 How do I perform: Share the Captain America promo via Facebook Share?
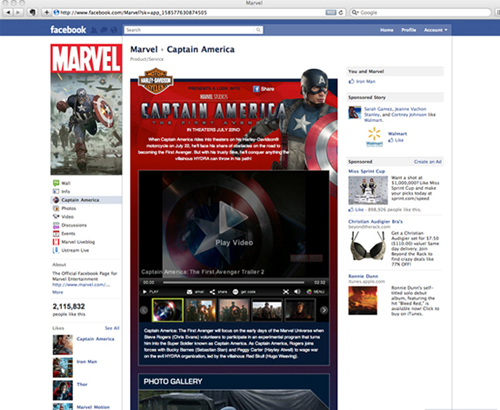(x=263, y=89)
